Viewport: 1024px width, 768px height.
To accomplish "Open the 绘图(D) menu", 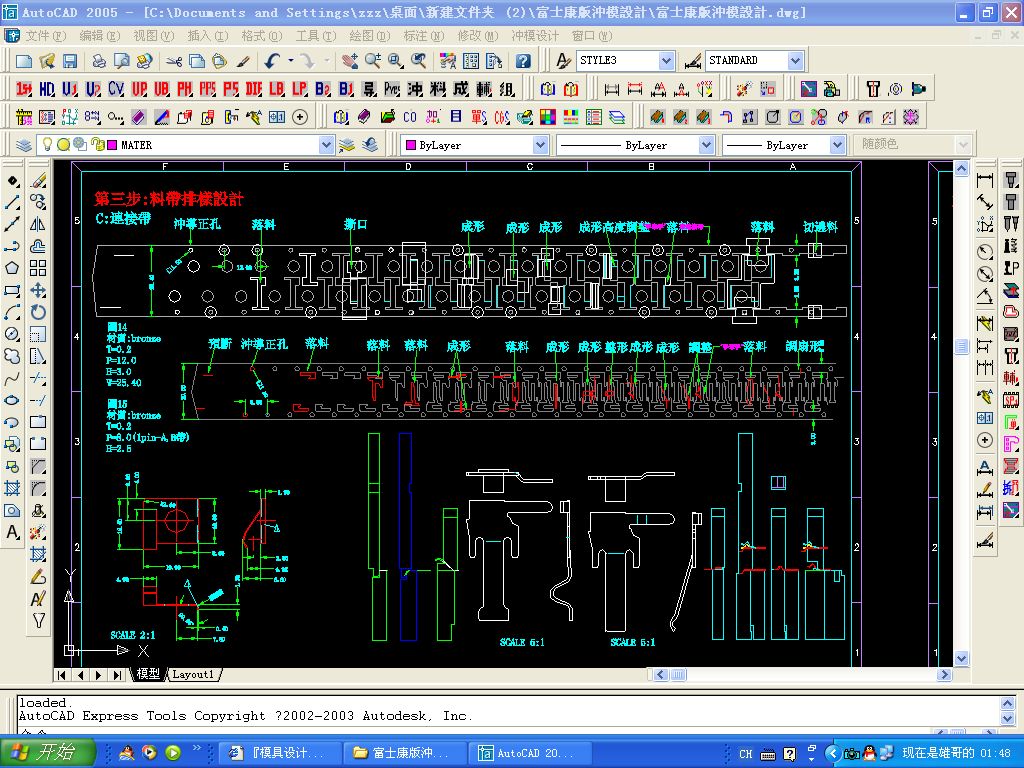I will (x=370, y=36).
